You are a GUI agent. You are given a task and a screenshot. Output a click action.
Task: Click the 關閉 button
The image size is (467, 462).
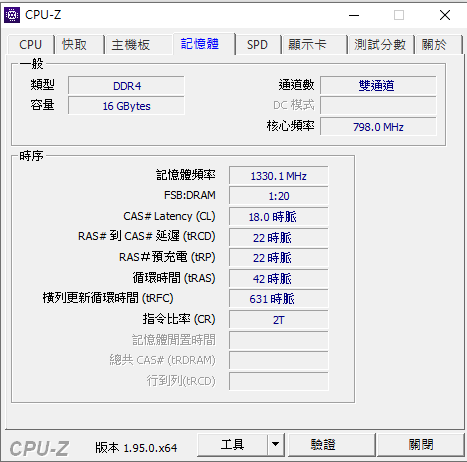(421, 445)
